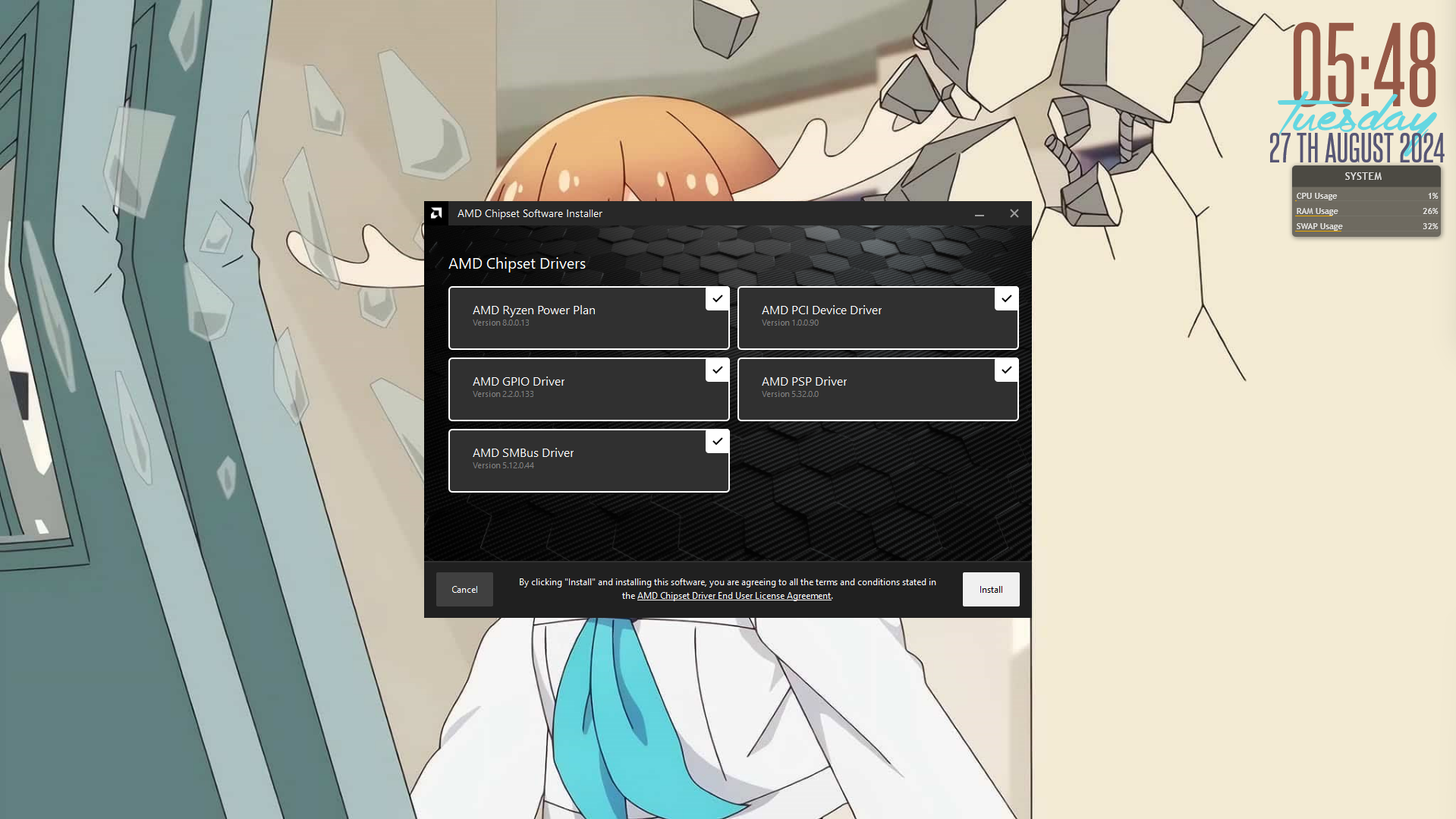1456x819 pixels.
Task: Click the Version 8.0.0.13 text
Action: 501,323
